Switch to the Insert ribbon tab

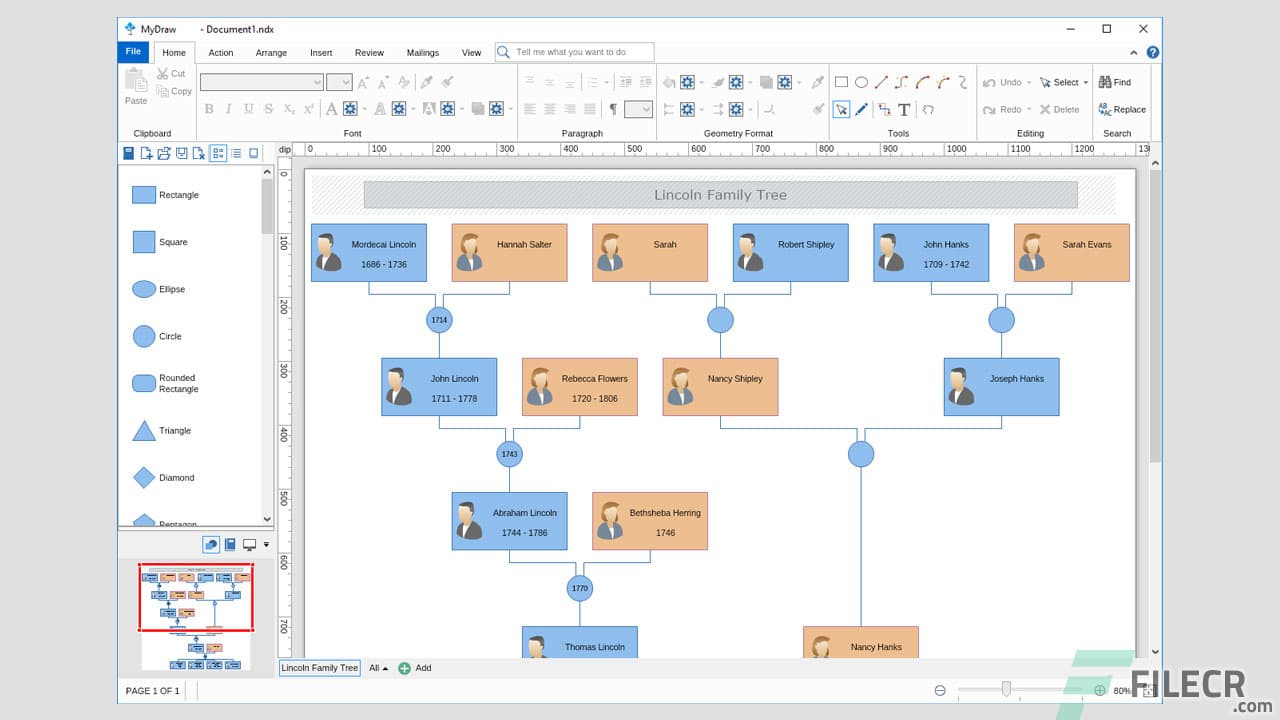(x=321, y=52)
